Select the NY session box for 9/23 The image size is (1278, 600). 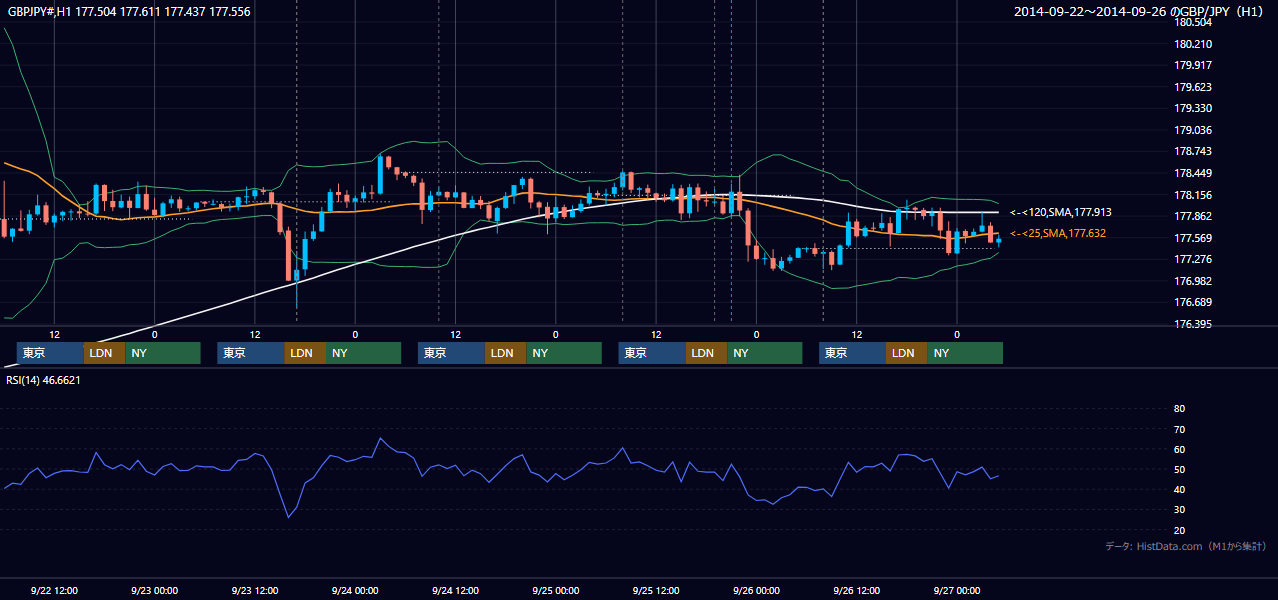[x=364, y=353]
